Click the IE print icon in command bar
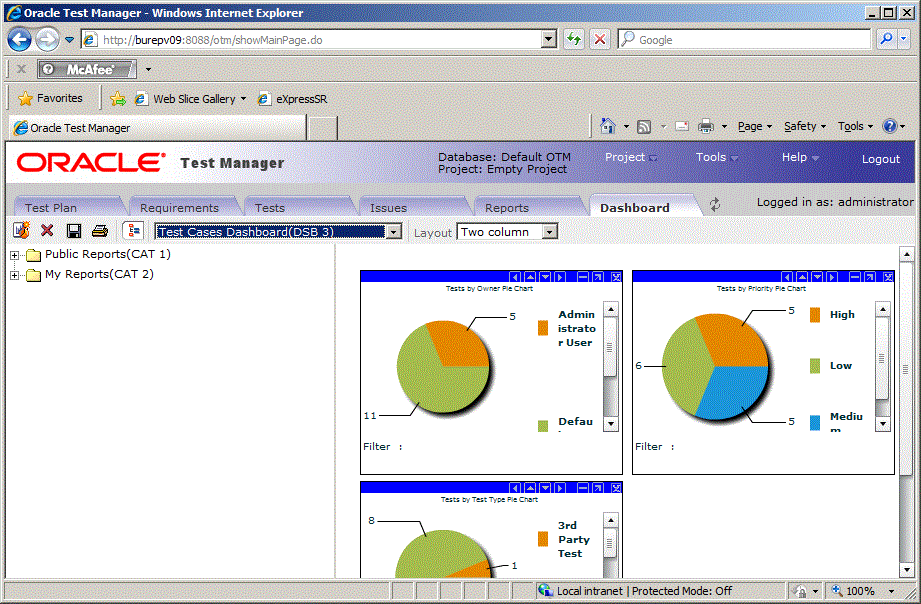Image resolution: width=921 pixels, height=604 pixels. 705,126
